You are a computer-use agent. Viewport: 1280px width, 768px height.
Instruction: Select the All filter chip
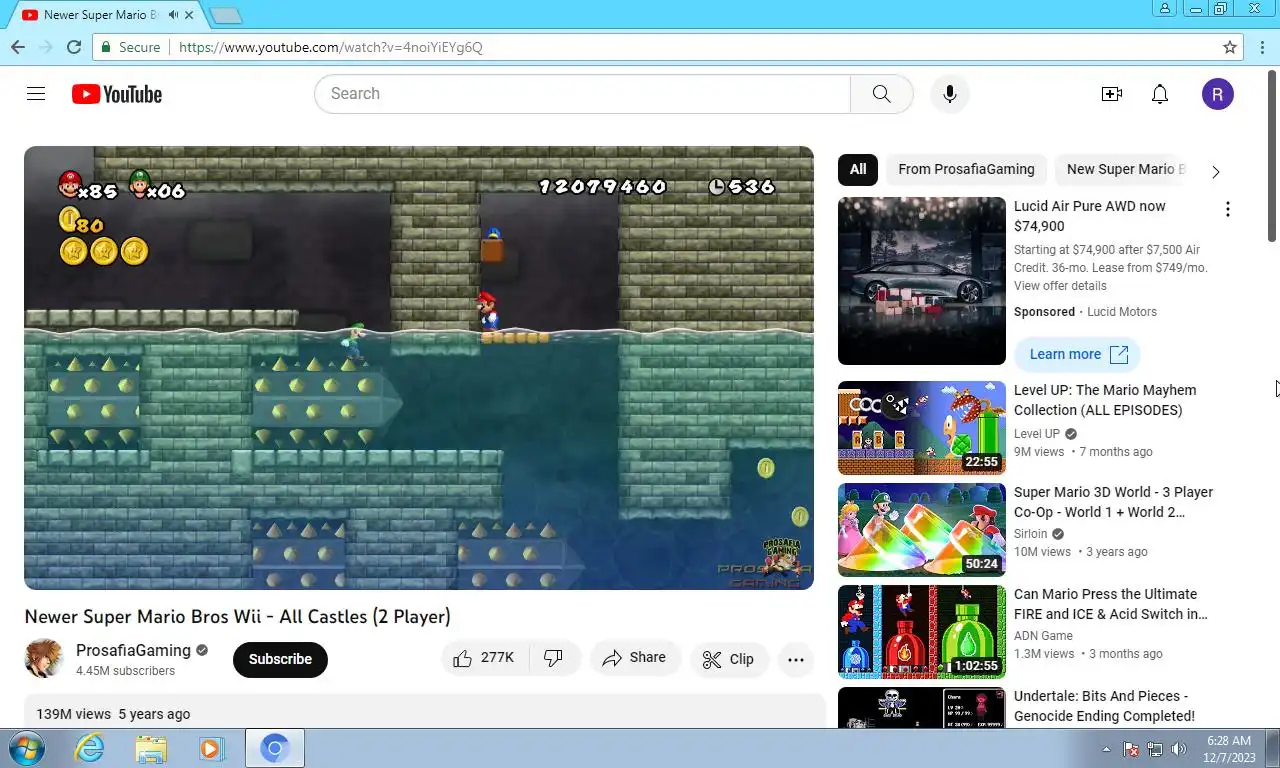(x=858, y=169)
